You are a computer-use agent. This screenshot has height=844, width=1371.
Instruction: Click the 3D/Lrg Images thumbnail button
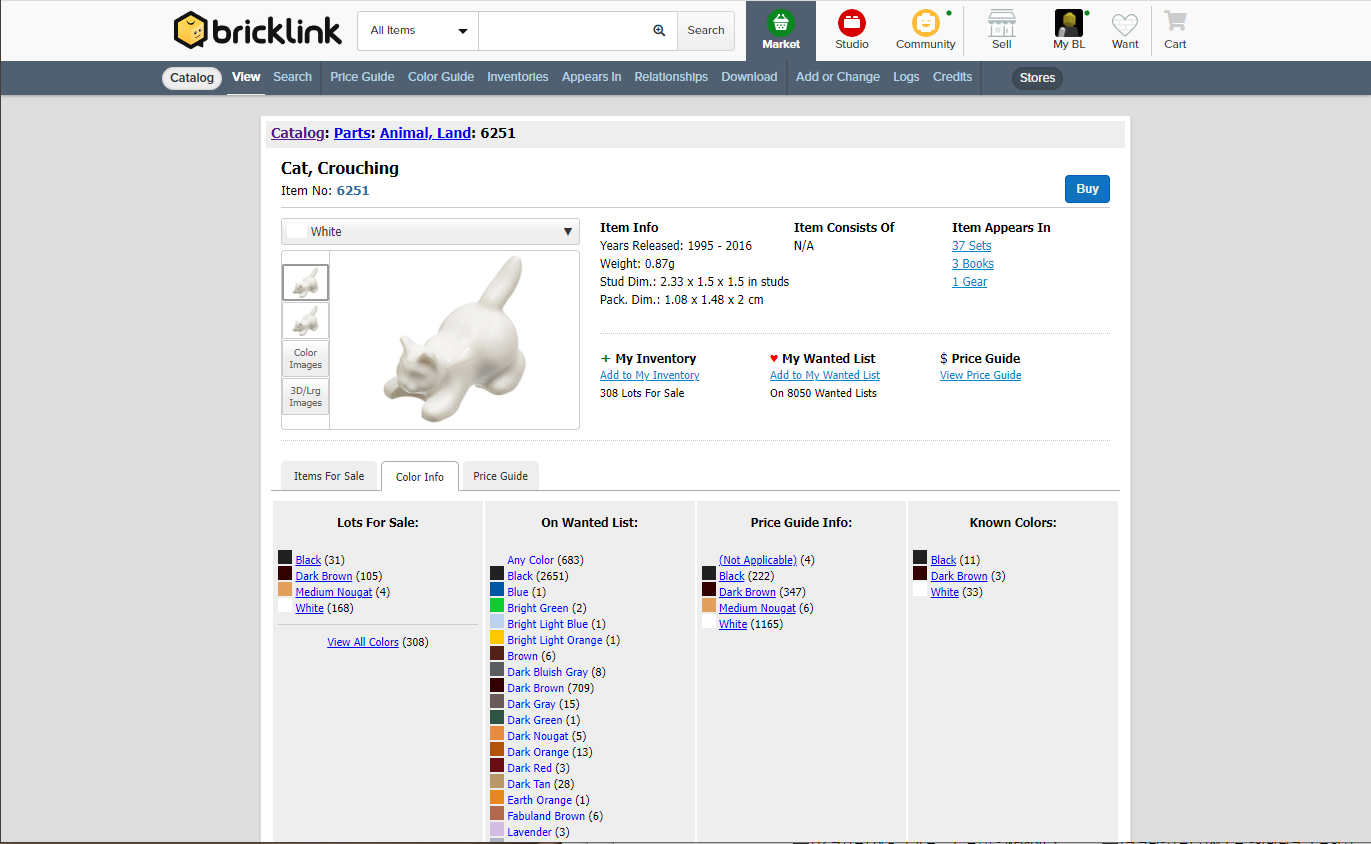tap(305, 397)
